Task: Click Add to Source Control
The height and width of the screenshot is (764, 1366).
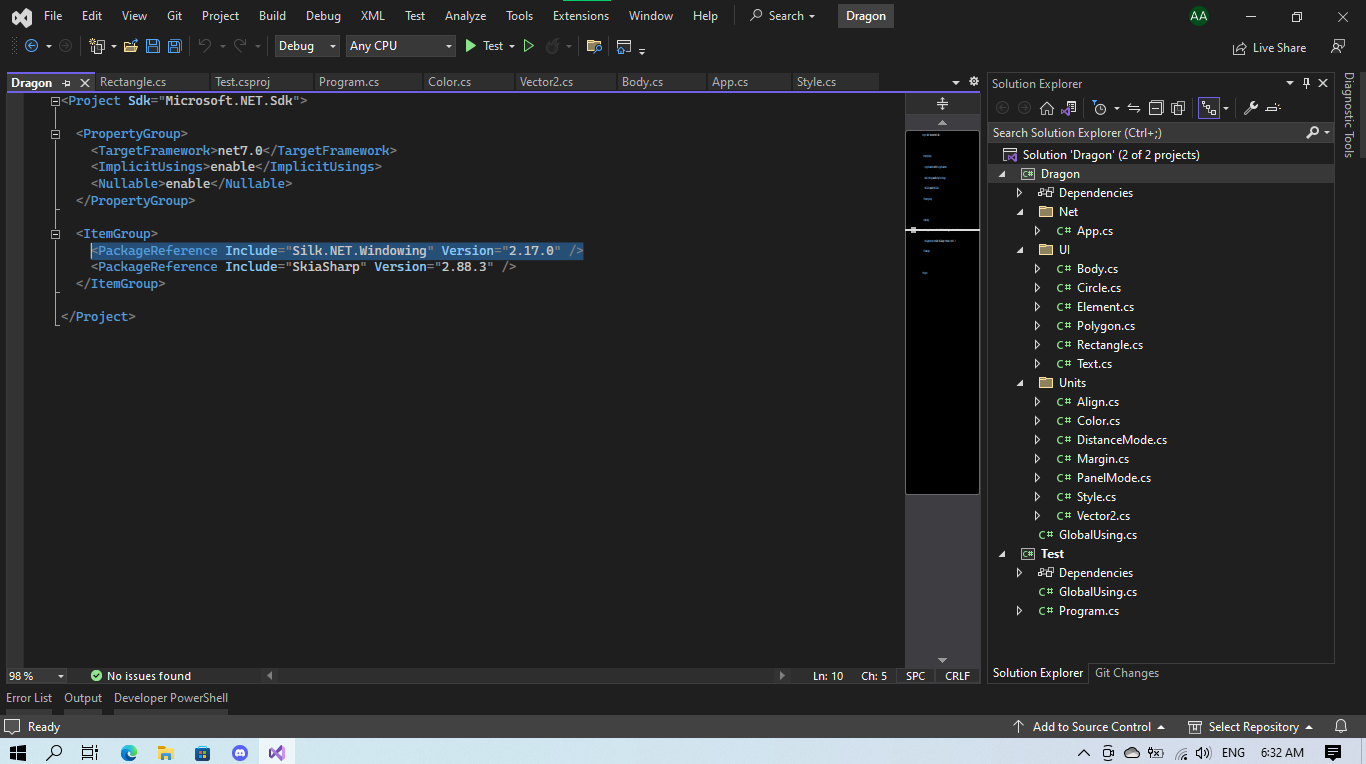Action: tap(1091, 727)
